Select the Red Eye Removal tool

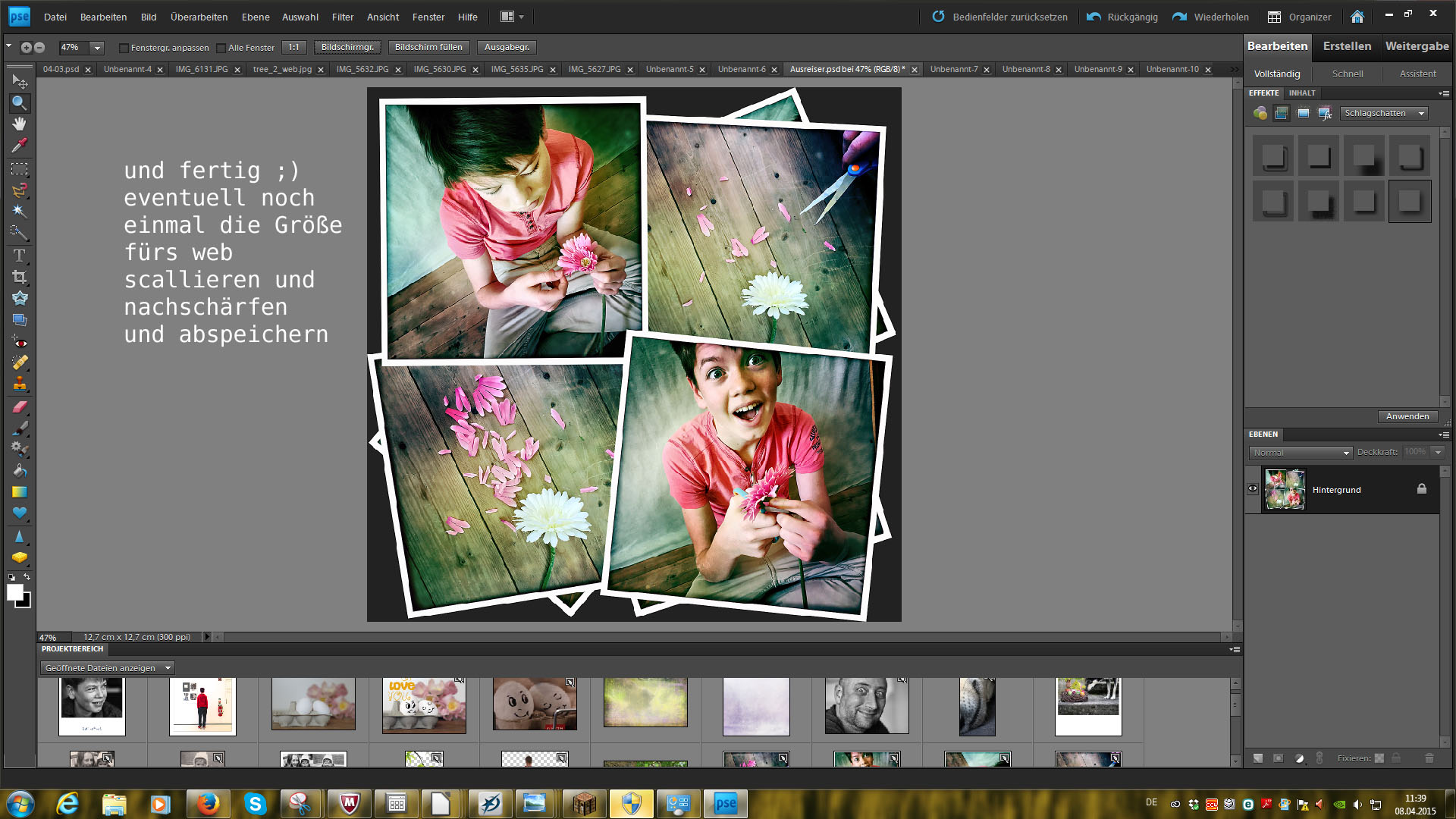(x=20, y=342)
